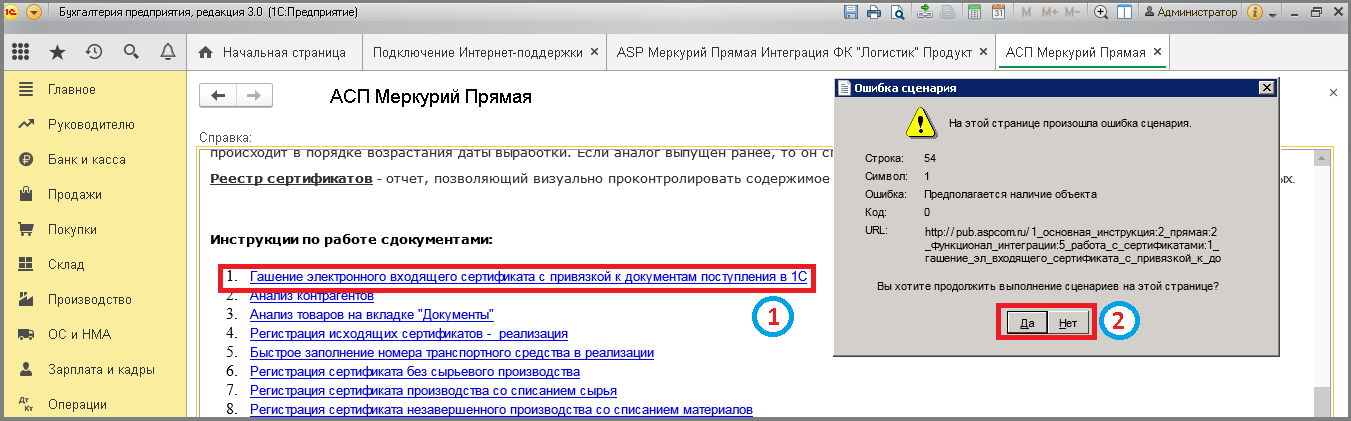
Task: Open link Быстрое заполнение номера транспортного средства
Action: 452,352
